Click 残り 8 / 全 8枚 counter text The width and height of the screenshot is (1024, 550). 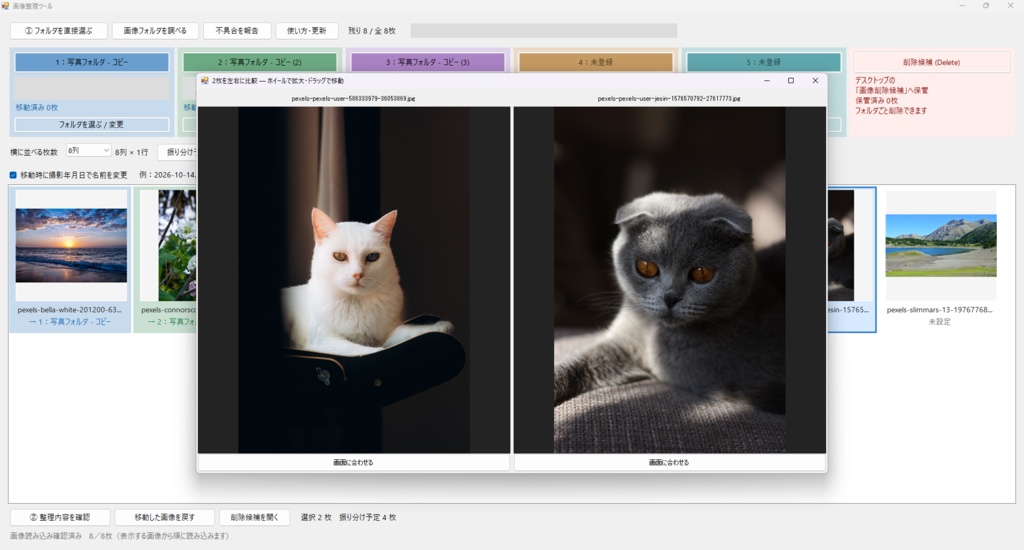coord(372,31)
